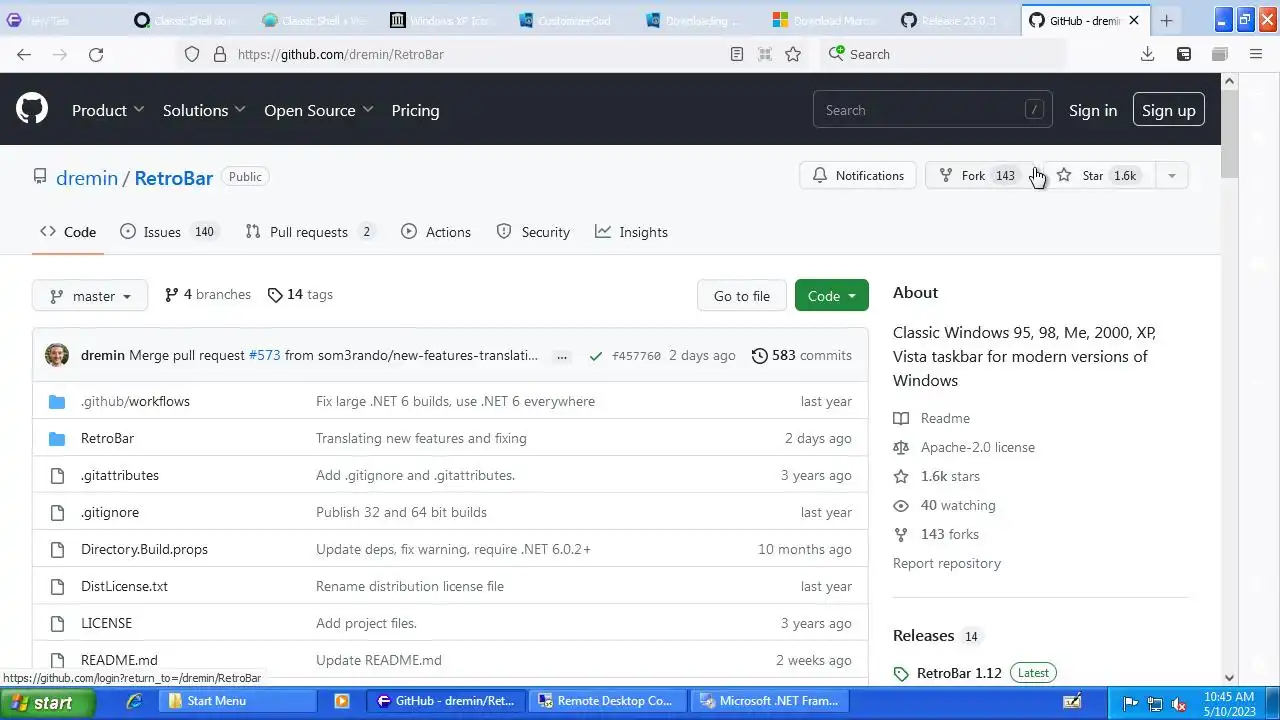This screenshot has width=1280, height=720.
Task: Expand the star lists dropdown arrow
Action: 1171,175
